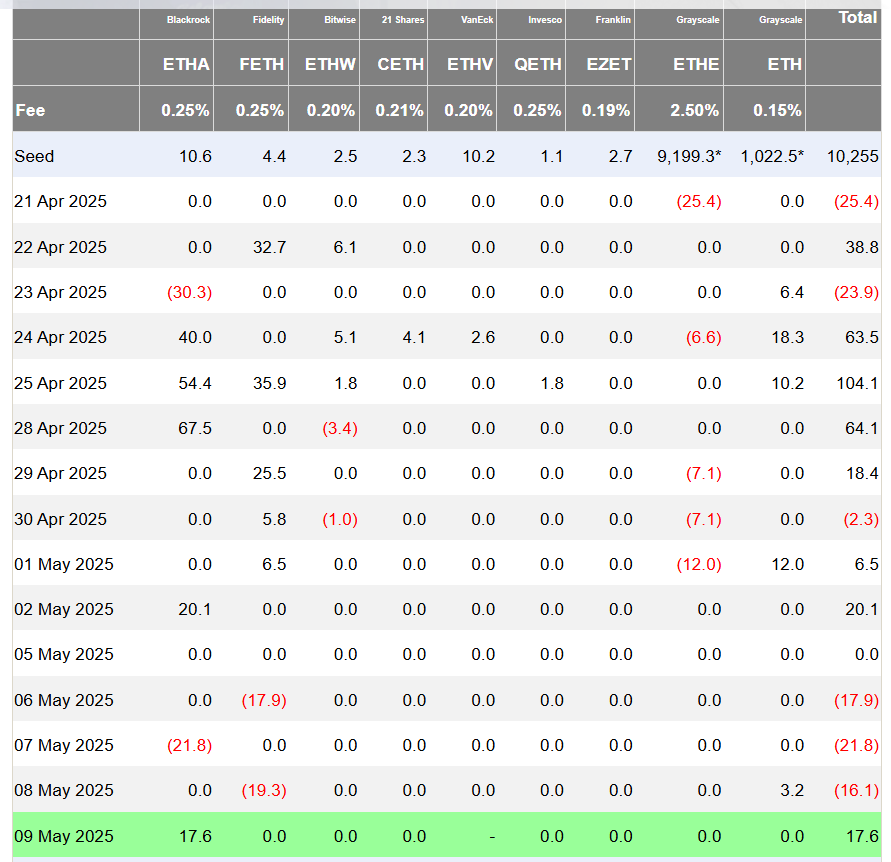Click the 29 Apr 2025 date
The width and height of the screenshot is (891, 862).
[x=60, y=473]
